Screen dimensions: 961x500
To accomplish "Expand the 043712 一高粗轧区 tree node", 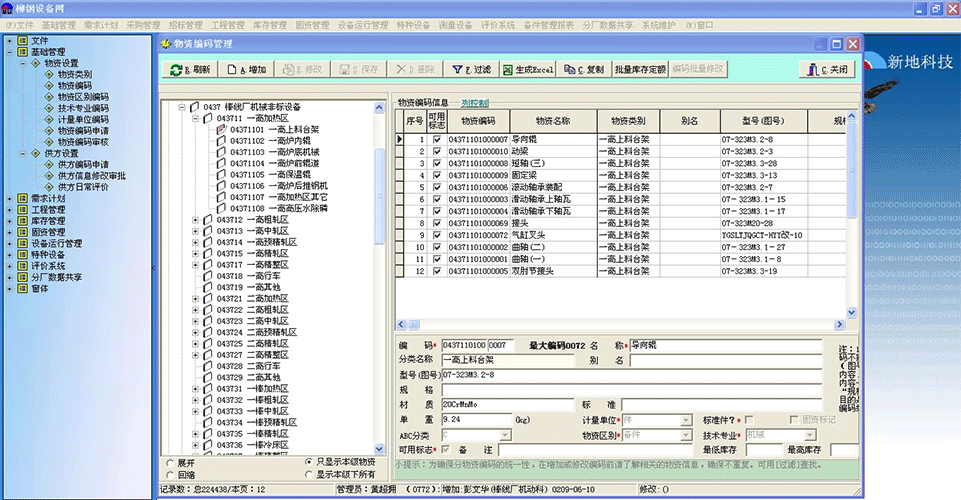I will [196, 219].
